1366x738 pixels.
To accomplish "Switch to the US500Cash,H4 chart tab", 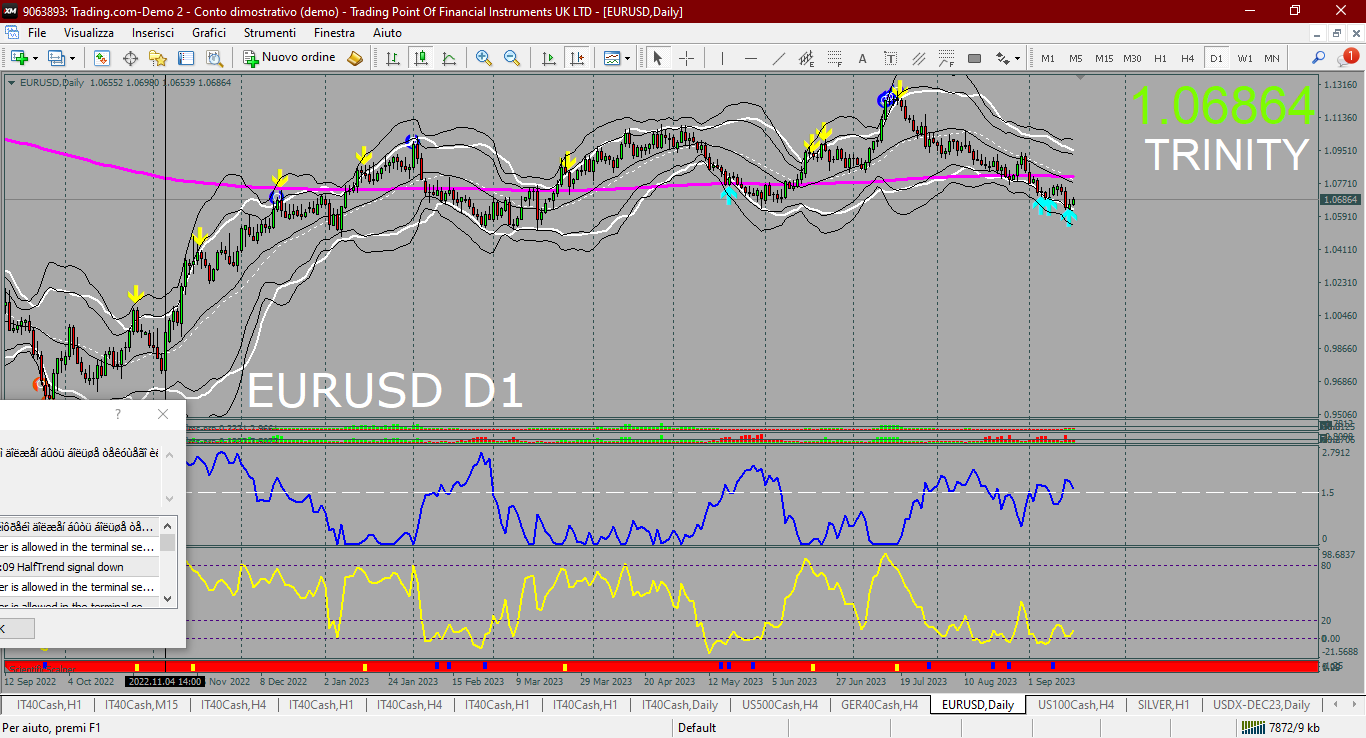I will (x=779, y=704).
